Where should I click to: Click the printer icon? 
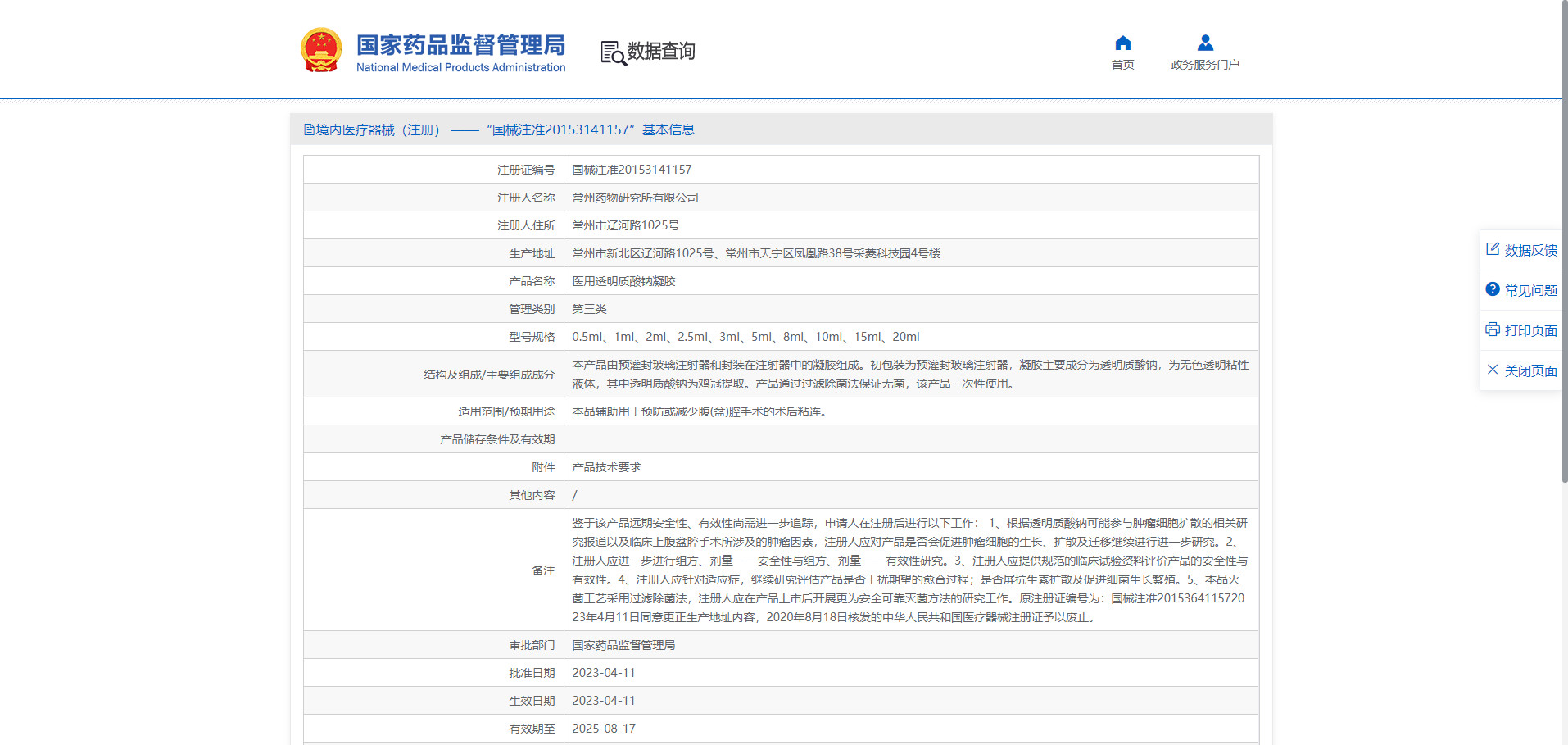1493,329
